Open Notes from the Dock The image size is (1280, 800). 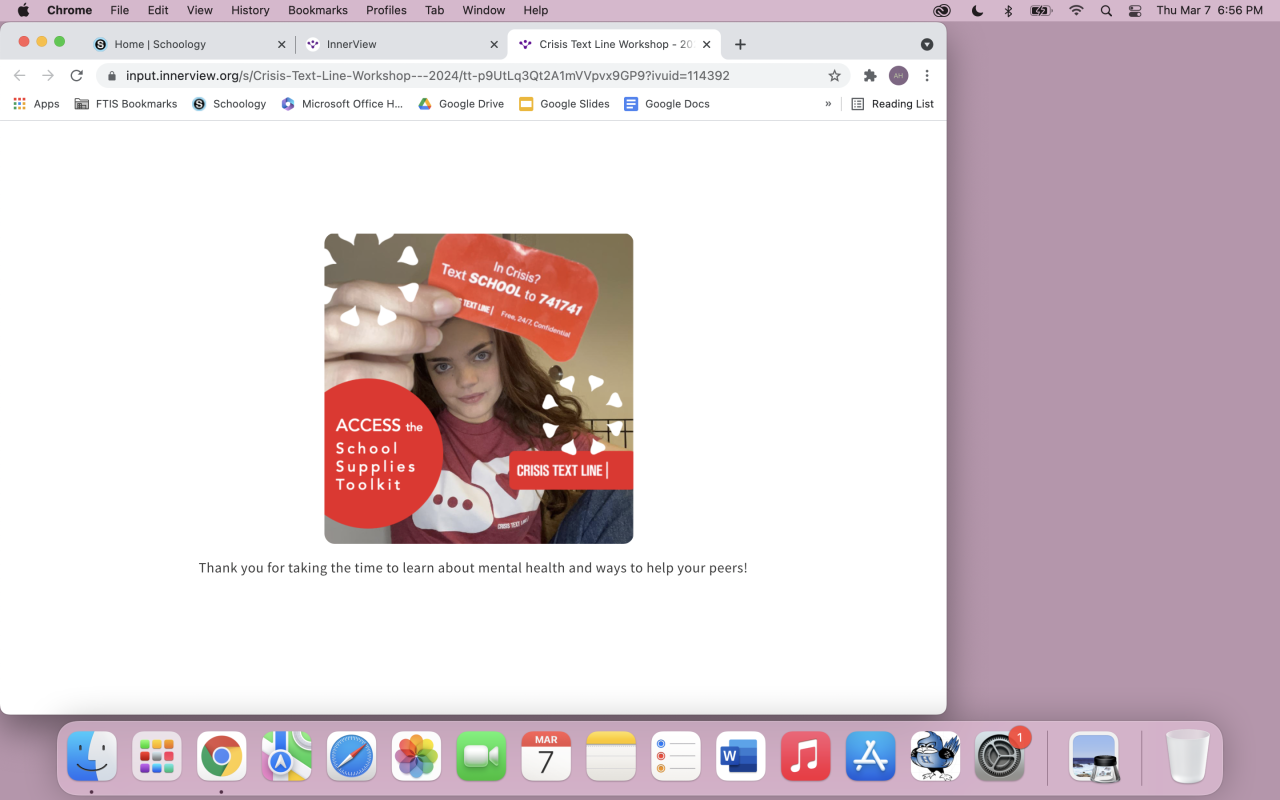(611, 756)
